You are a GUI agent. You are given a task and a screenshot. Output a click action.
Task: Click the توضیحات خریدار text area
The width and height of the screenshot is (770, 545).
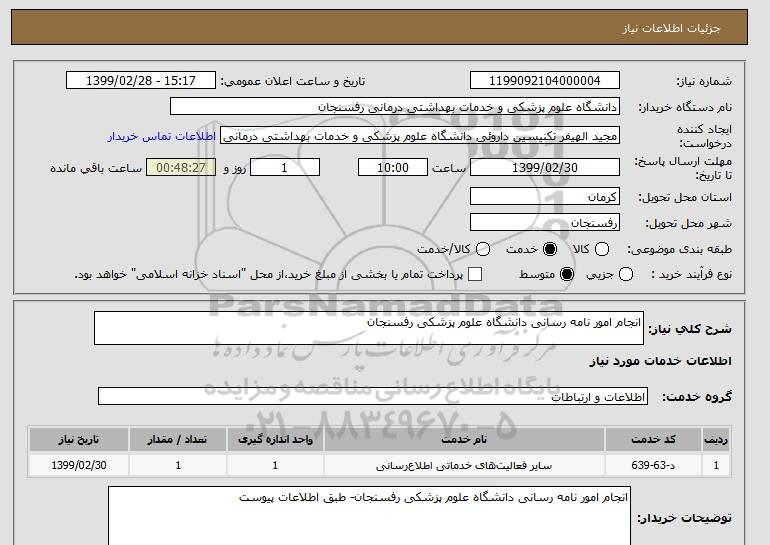(x=369, y=516)
